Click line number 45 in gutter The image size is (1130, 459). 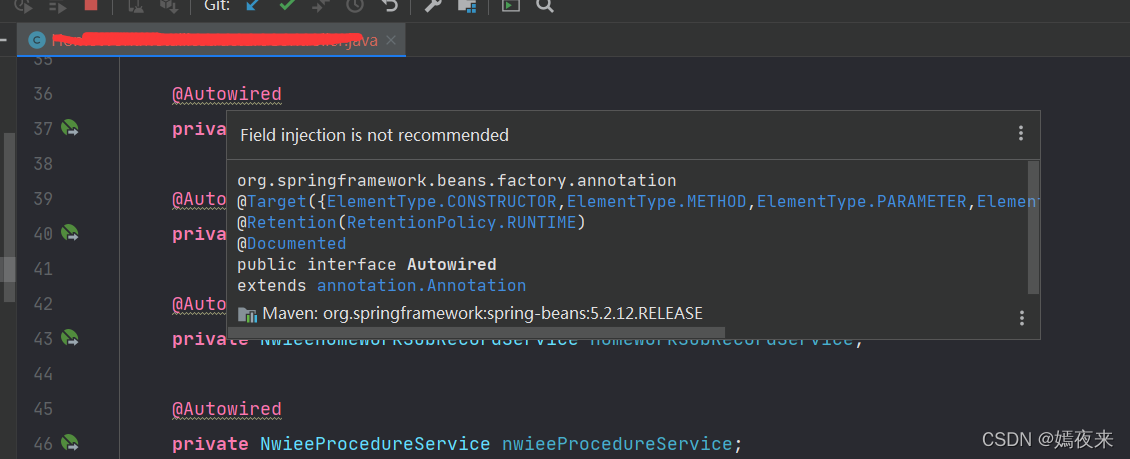(x=43, y=409)
